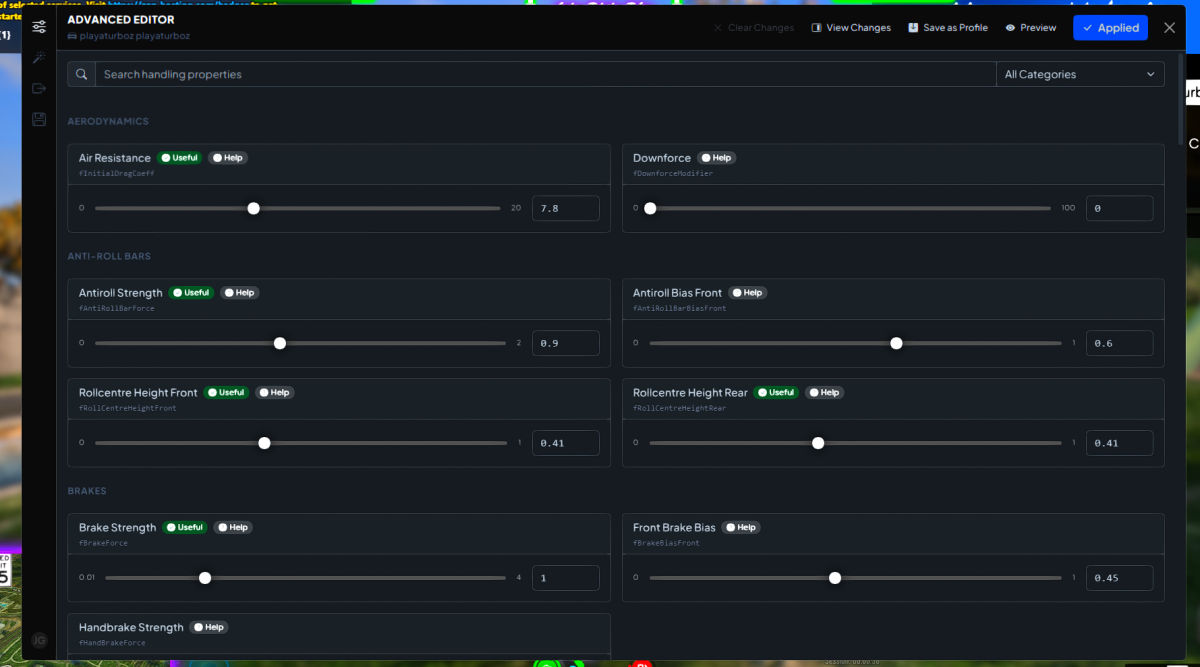Open Help for Air Resistance
Image resolution: width=1200 pixels, height=667 pixels.
point(228,158)
